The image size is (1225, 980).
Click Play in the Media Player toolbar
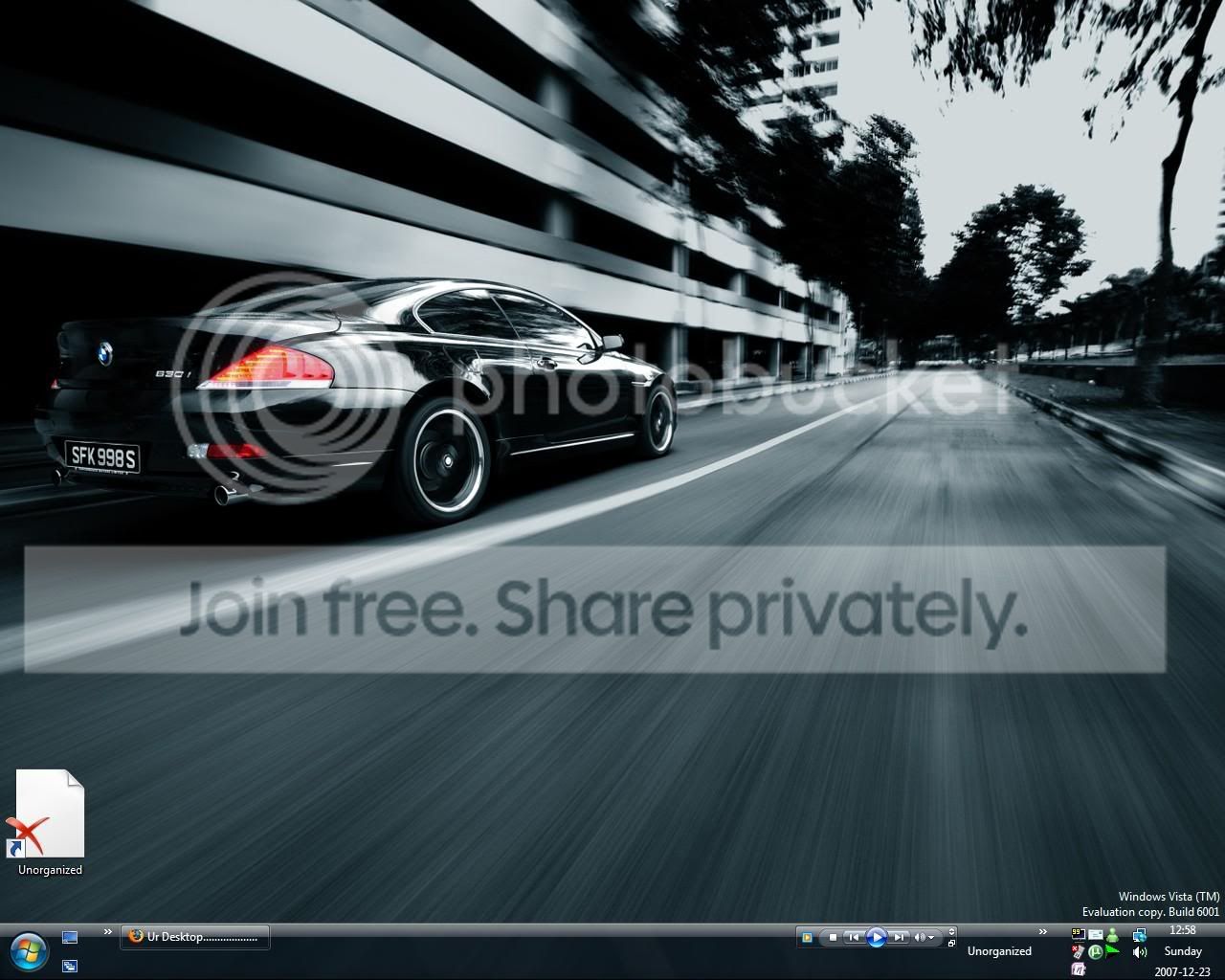876,937
